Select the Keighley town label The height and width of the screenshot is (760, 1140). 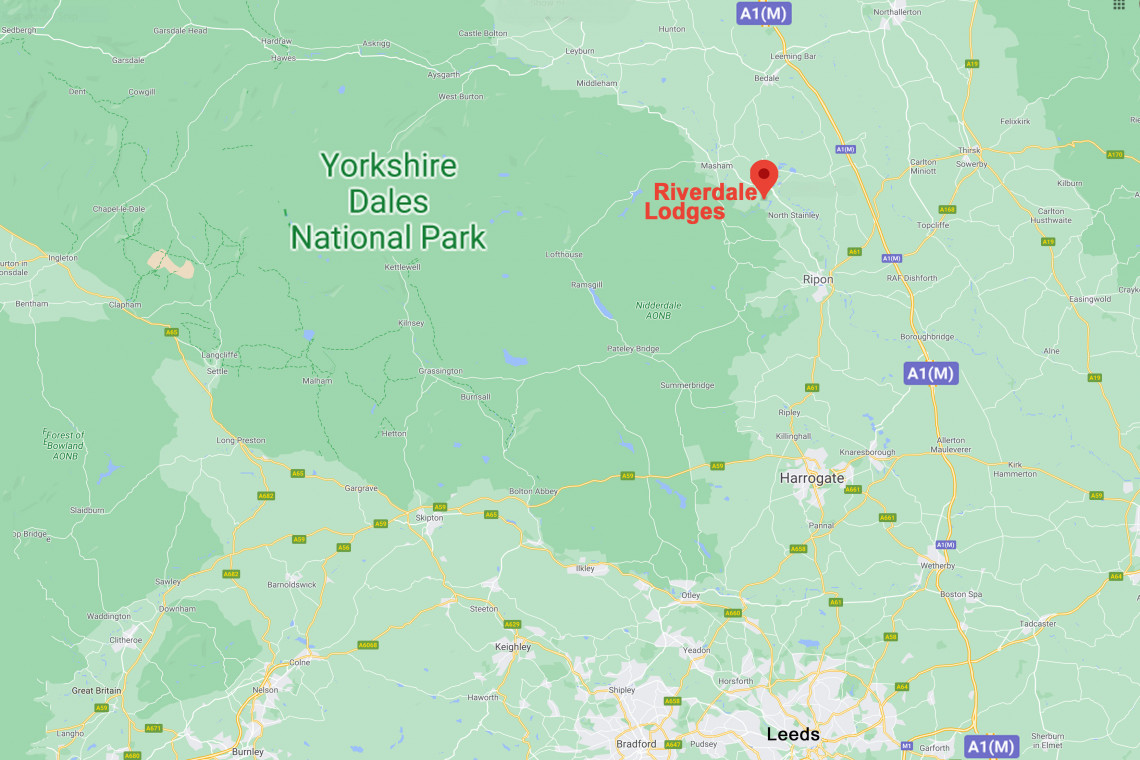pos(513,647)
